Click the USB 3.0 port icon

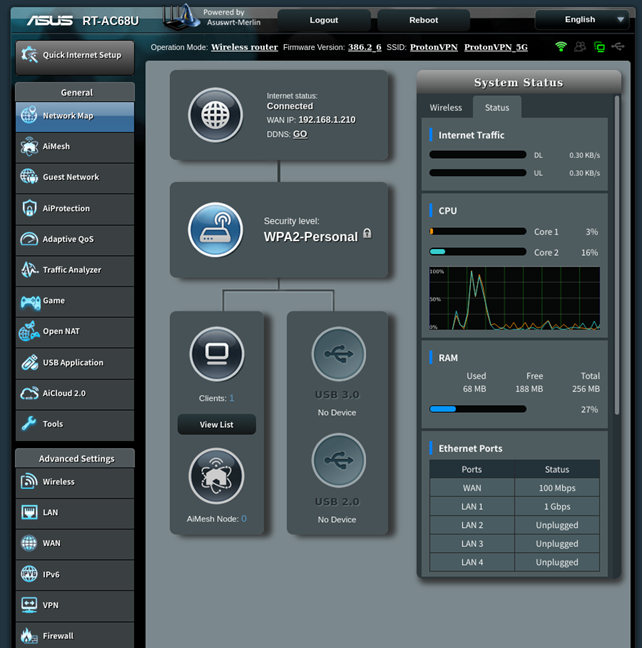(339, 354)
